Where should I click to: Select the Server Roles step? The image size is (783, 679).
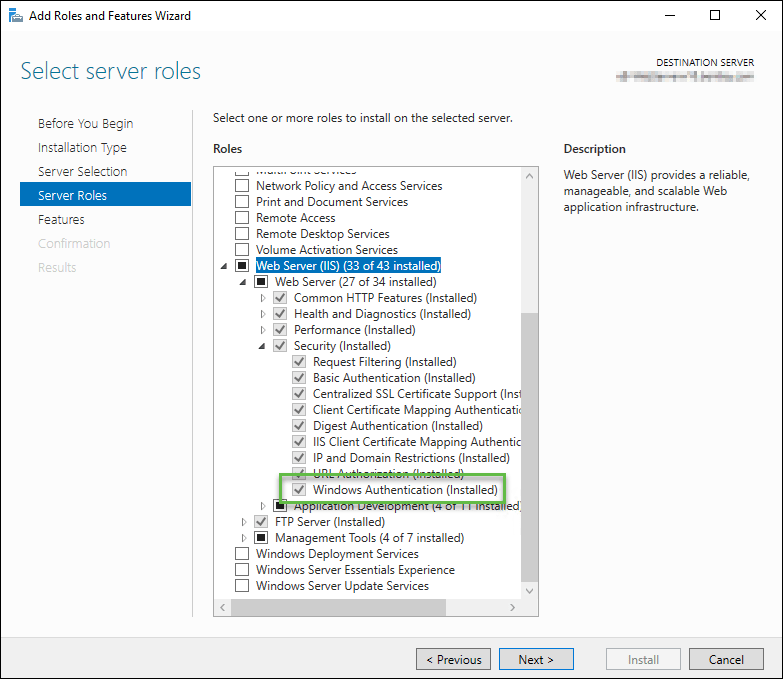pyautogui.click(x=105, y=194)
